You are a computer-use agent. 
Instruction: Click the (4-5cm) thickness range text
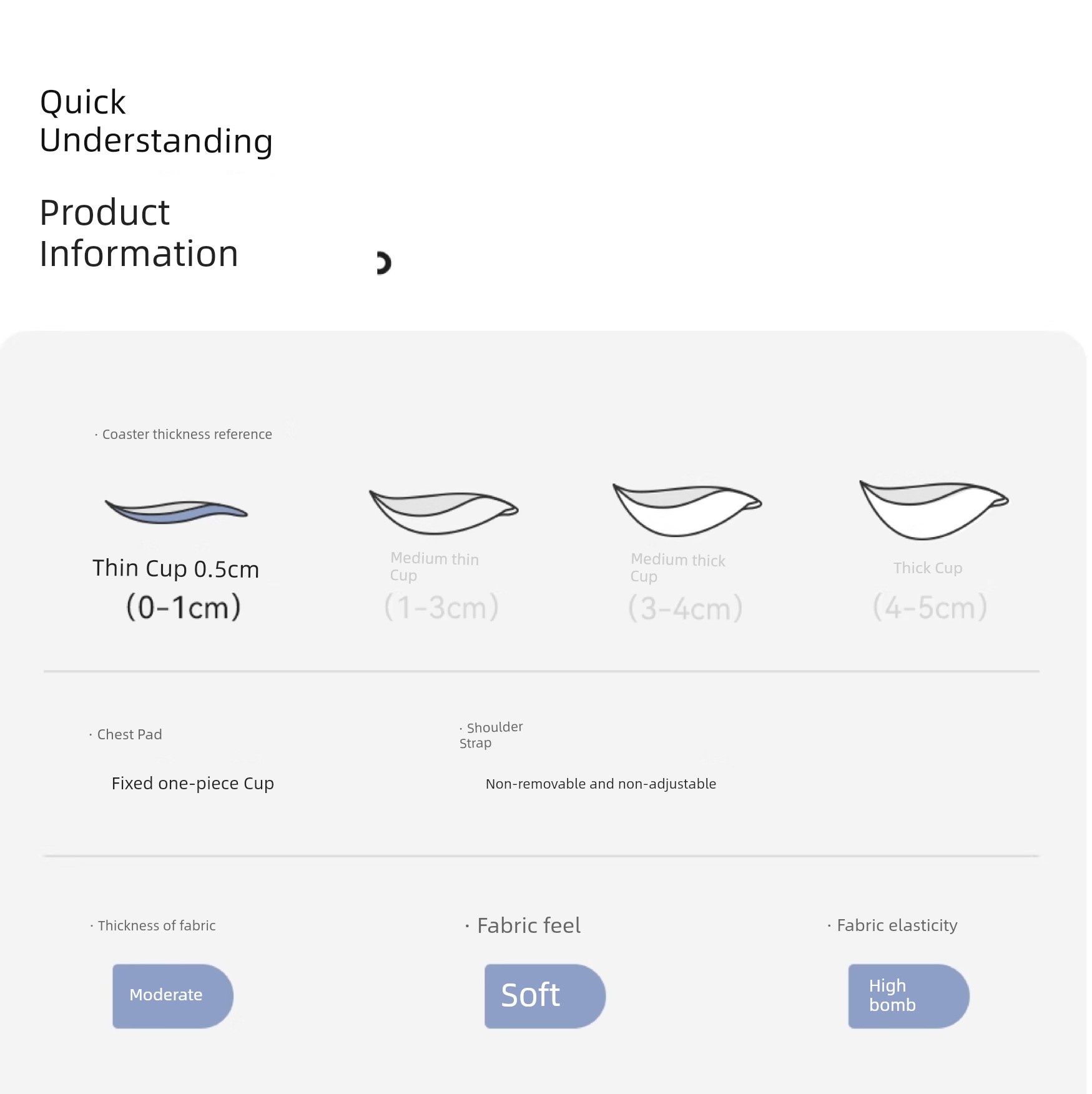pyautogui.click(x=930, y=607)
